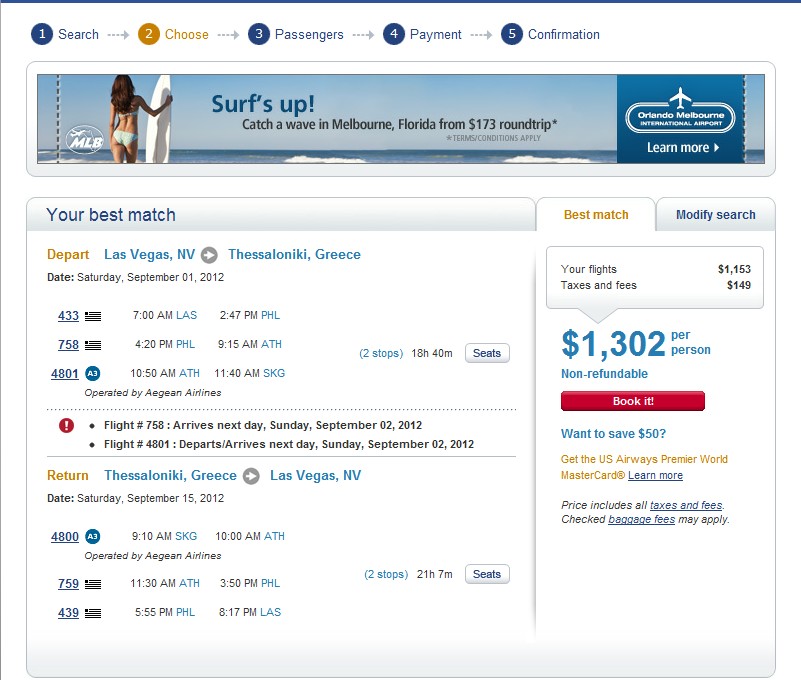Click the Aegean A3 icon beside flight 4801
The image size is (801, 680).
[92, 373]
